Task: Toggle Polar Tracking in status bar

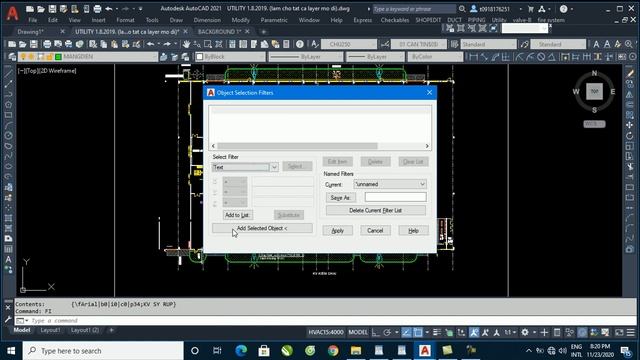Action: [x=387, y=333]
